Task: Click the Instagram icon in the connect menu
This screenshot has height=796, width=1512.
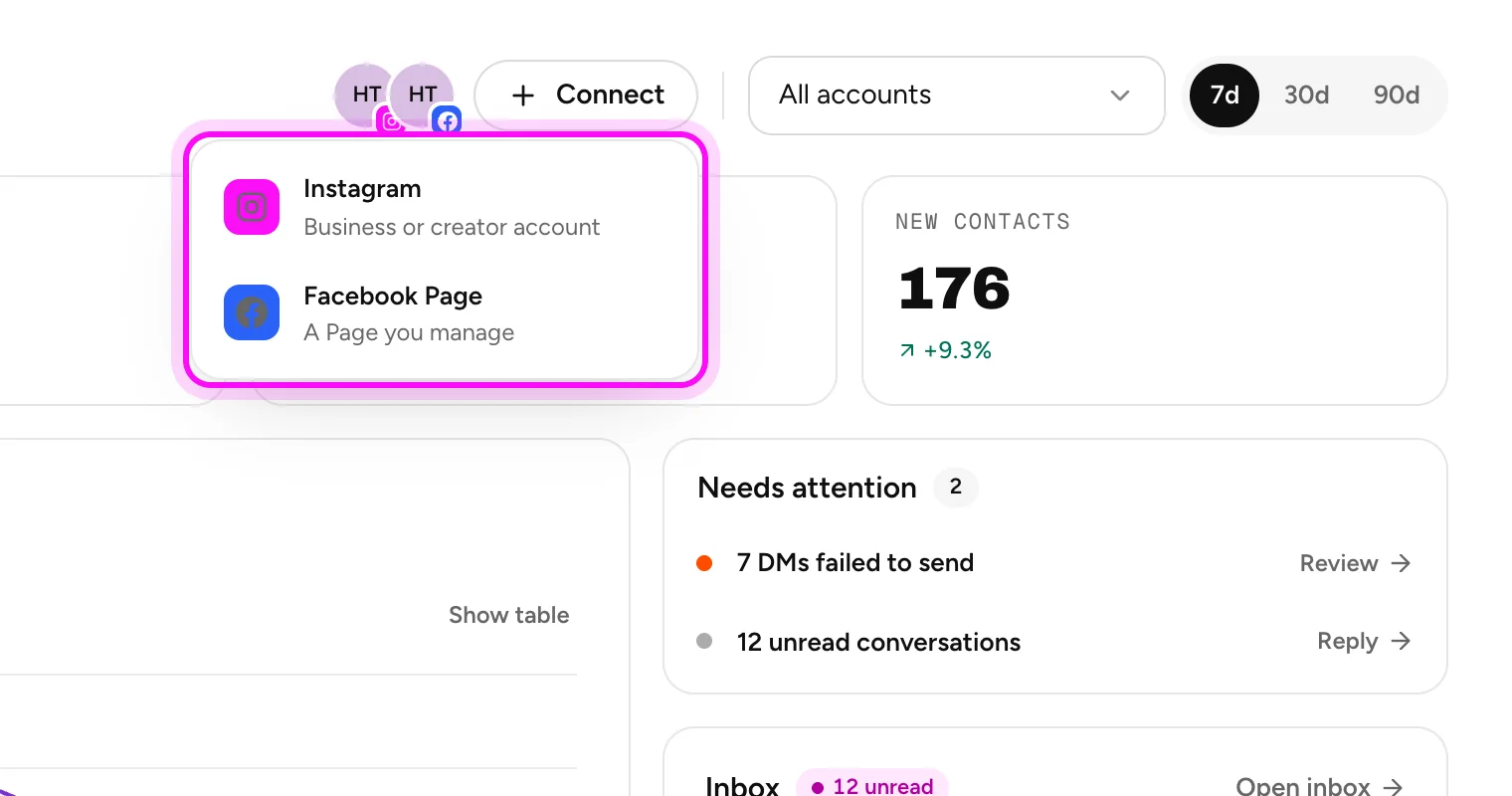Action: tap(252, 207)
